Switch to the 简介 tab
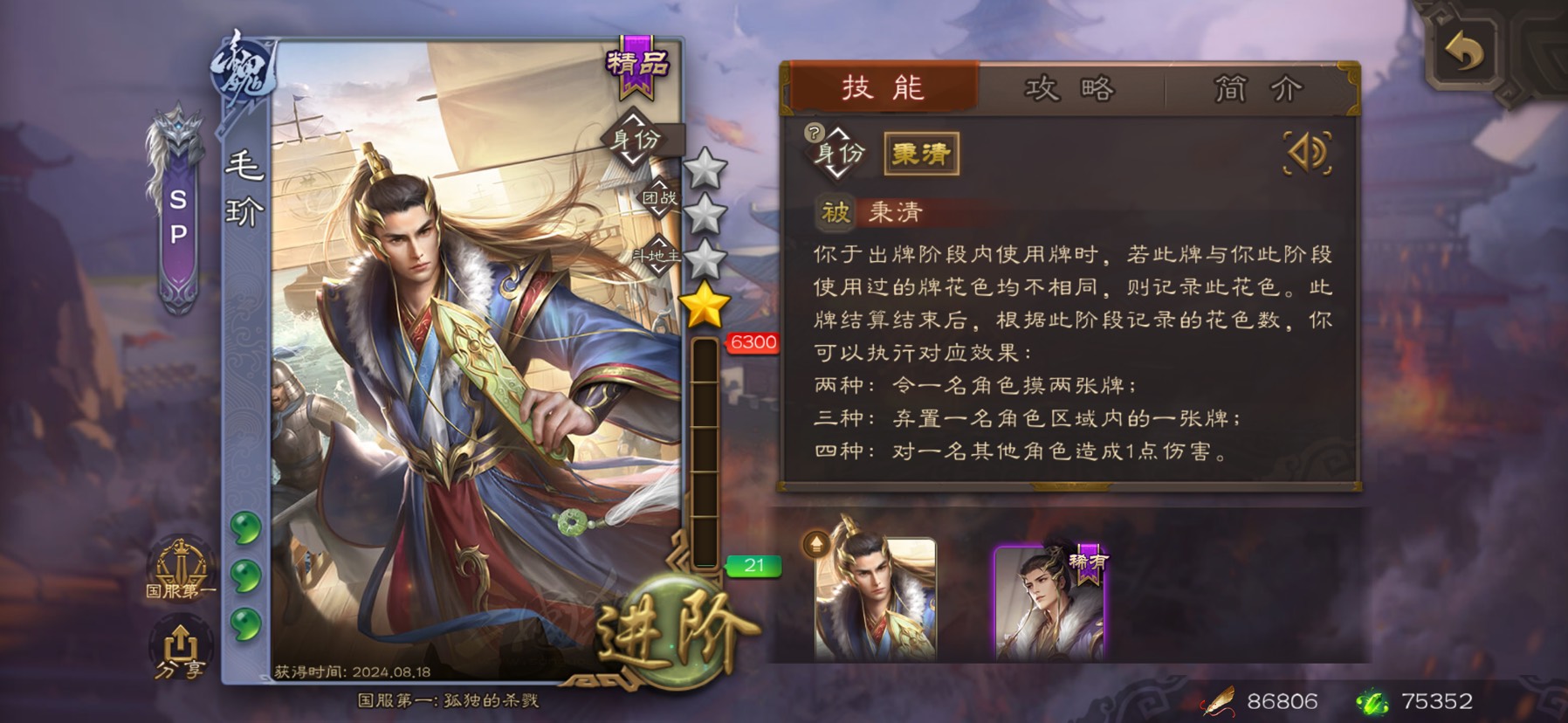 [x=1257, y=89]
